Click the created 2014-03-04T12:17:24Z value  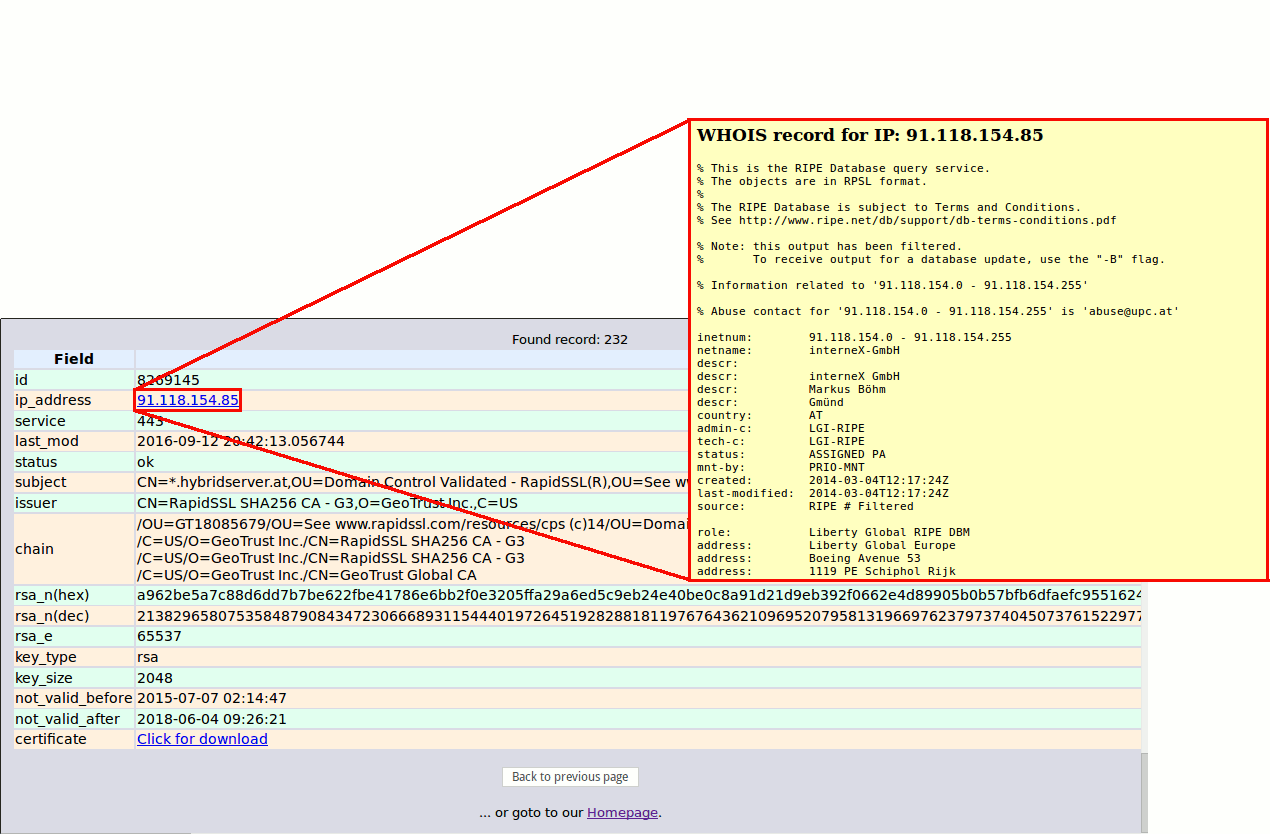879,480
